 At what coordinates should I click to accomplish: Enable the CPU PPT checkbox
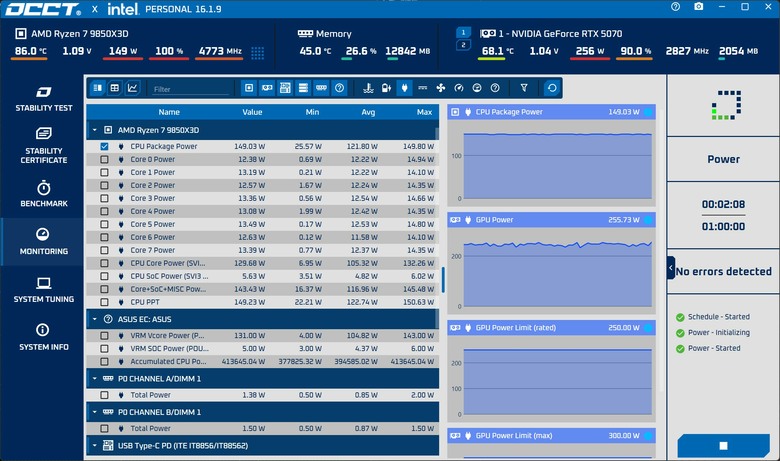point(104,302)
